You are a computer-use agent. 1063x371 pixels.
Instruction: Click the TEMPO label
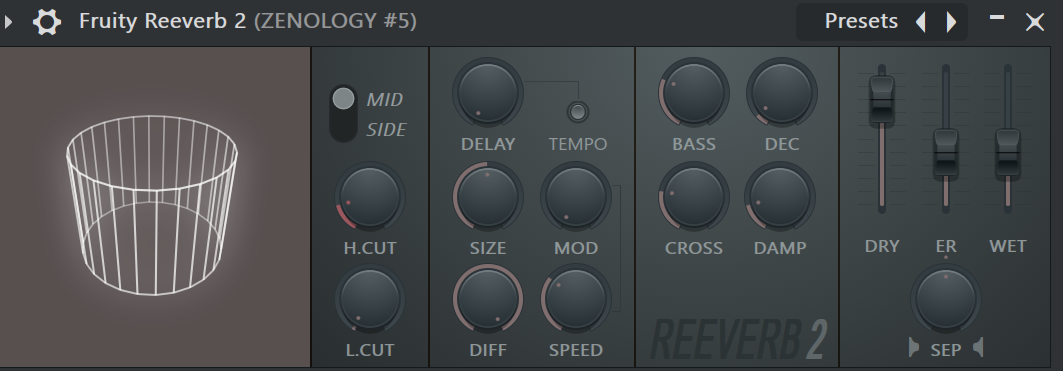coord(578,144)
